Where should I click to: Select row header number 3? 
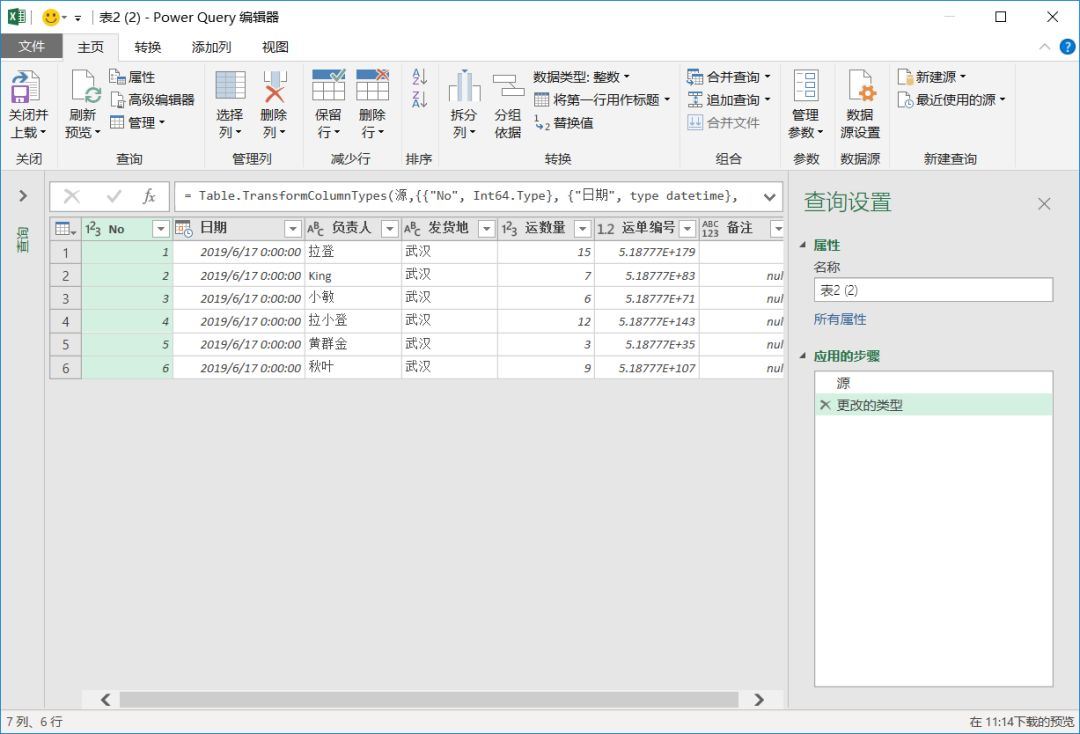coord(65,299)
